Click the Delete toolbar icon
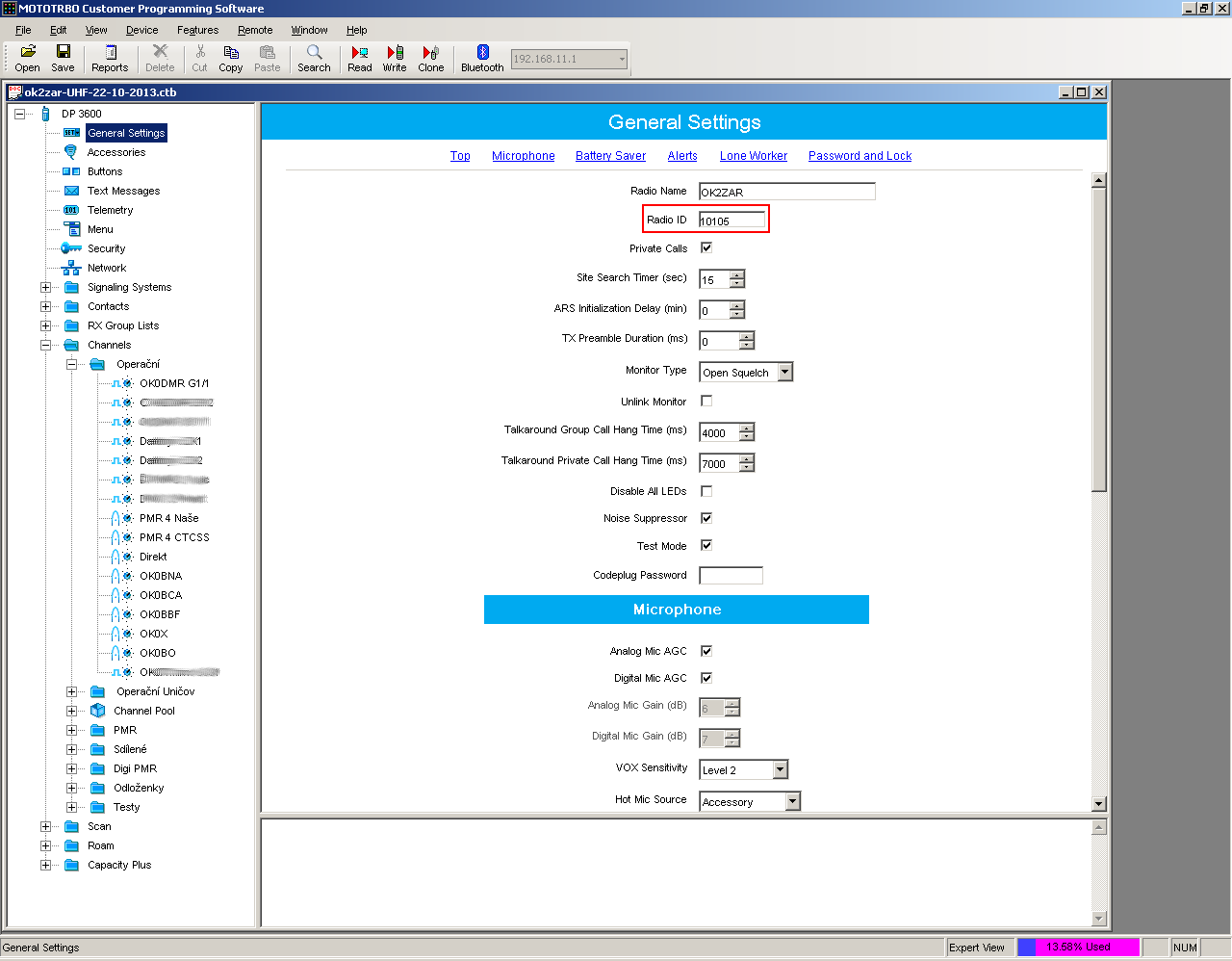The height and width of the screenshot is (961, 1232). pos(160,58)
